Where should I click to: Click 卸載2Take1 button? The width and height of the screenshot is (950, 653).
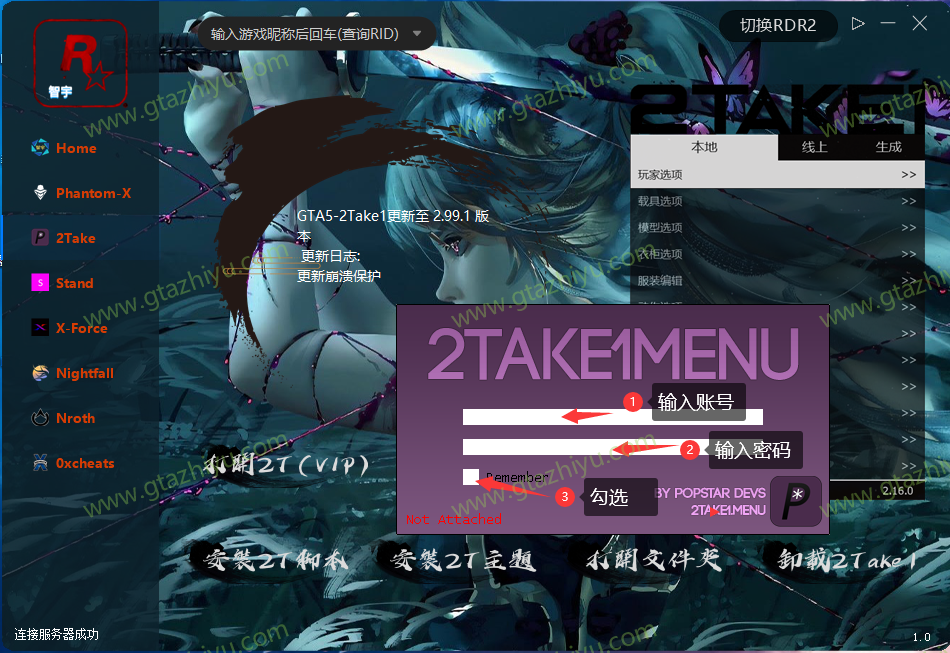848,559
